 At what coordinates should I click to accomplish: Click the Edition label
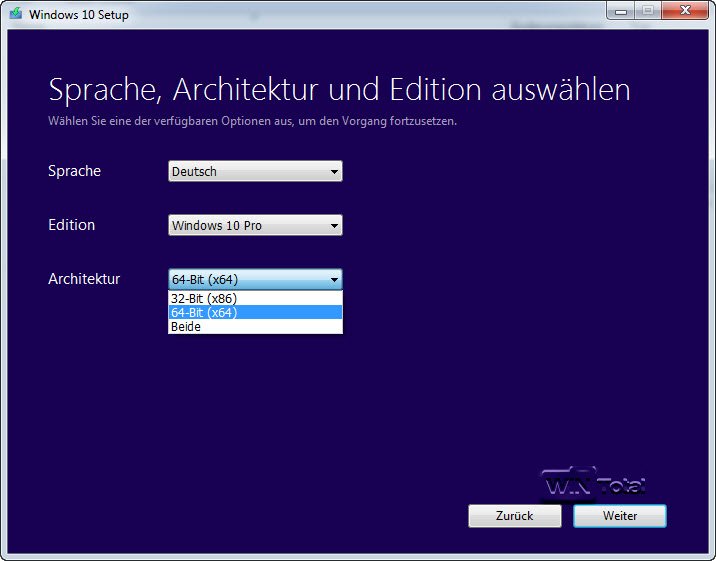(x=72, y=225)
